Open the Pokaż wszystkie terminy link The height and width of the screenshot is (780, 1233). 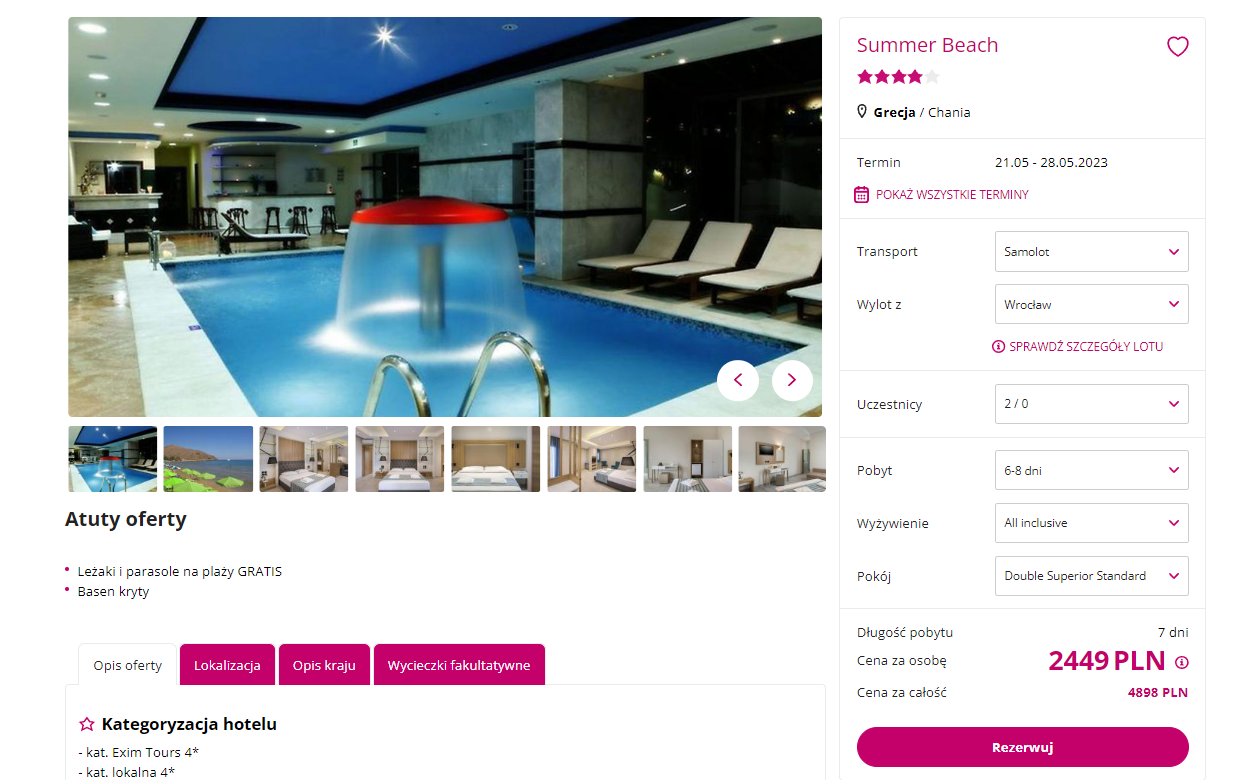952,195
